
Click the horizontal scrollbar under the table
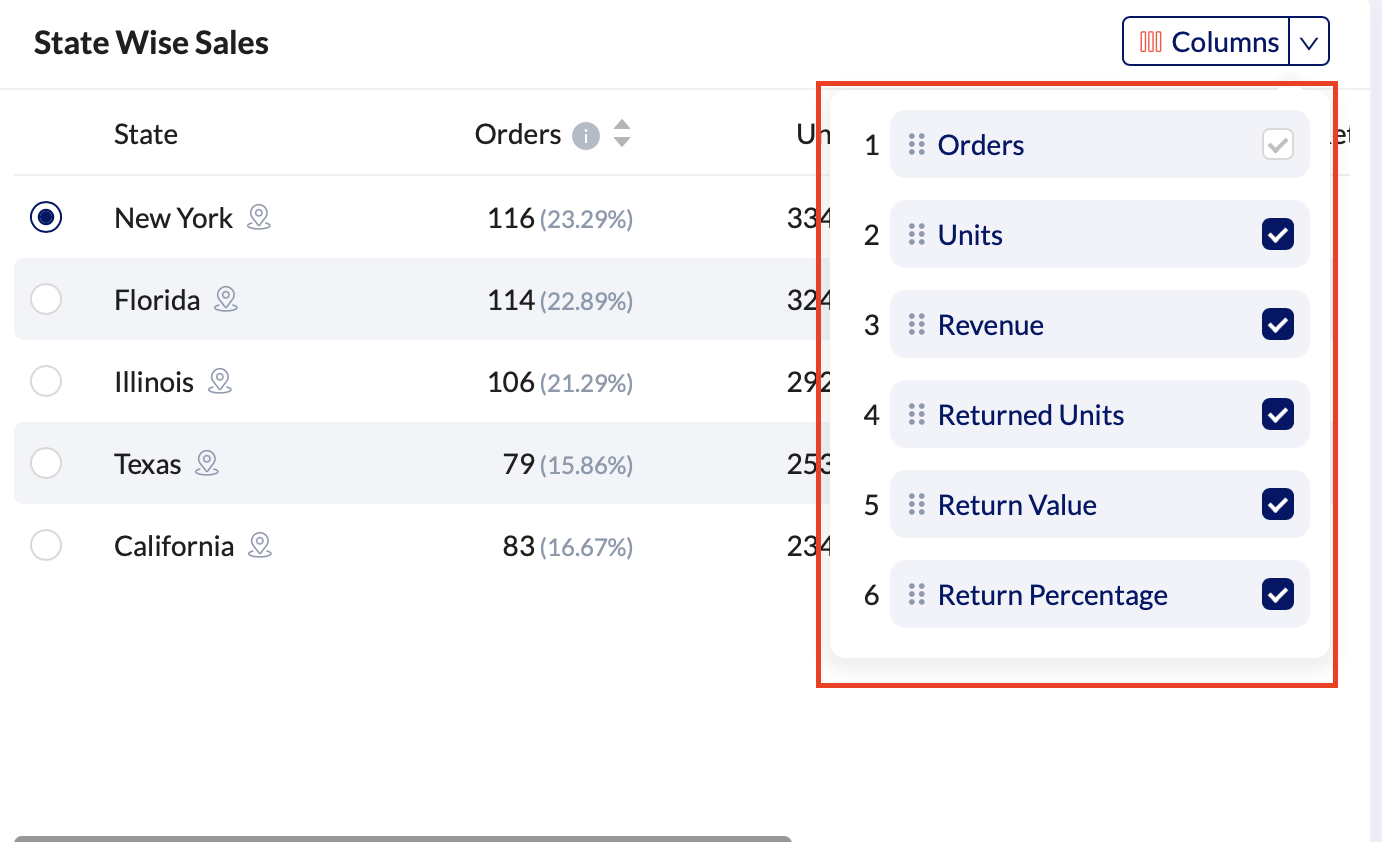(402, 838)
